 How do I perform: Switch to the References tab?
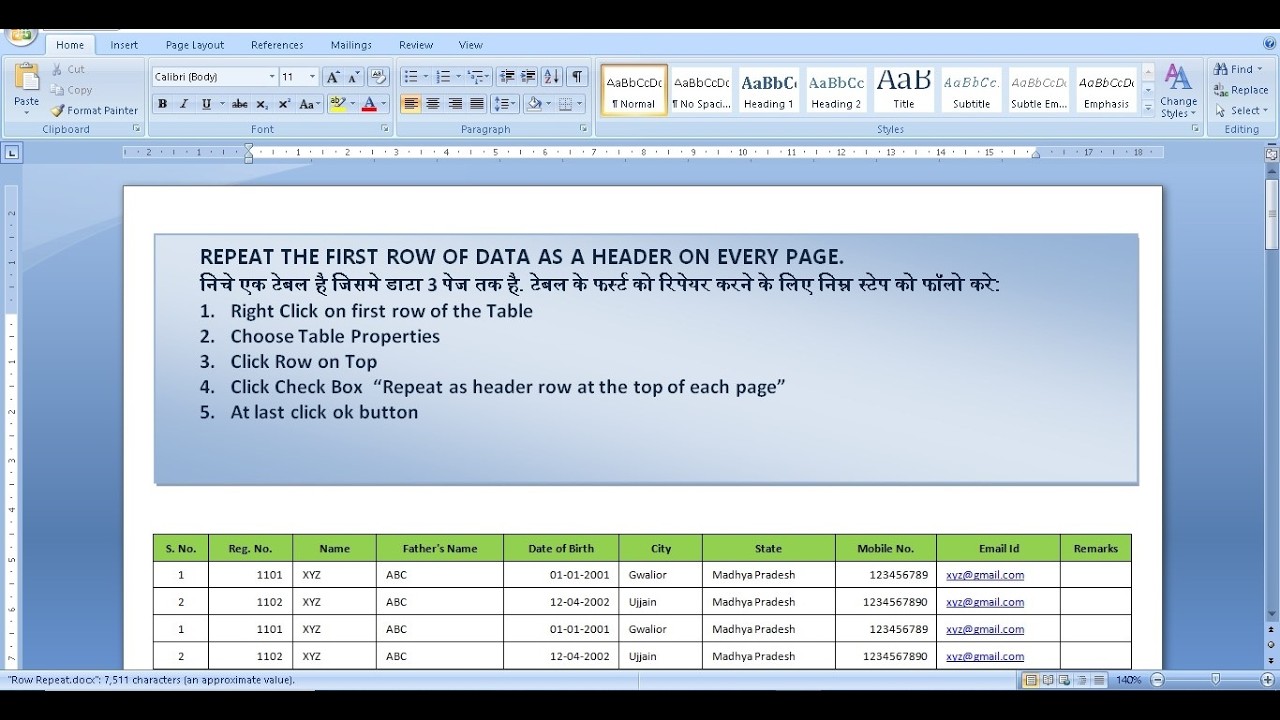[277, 45]
